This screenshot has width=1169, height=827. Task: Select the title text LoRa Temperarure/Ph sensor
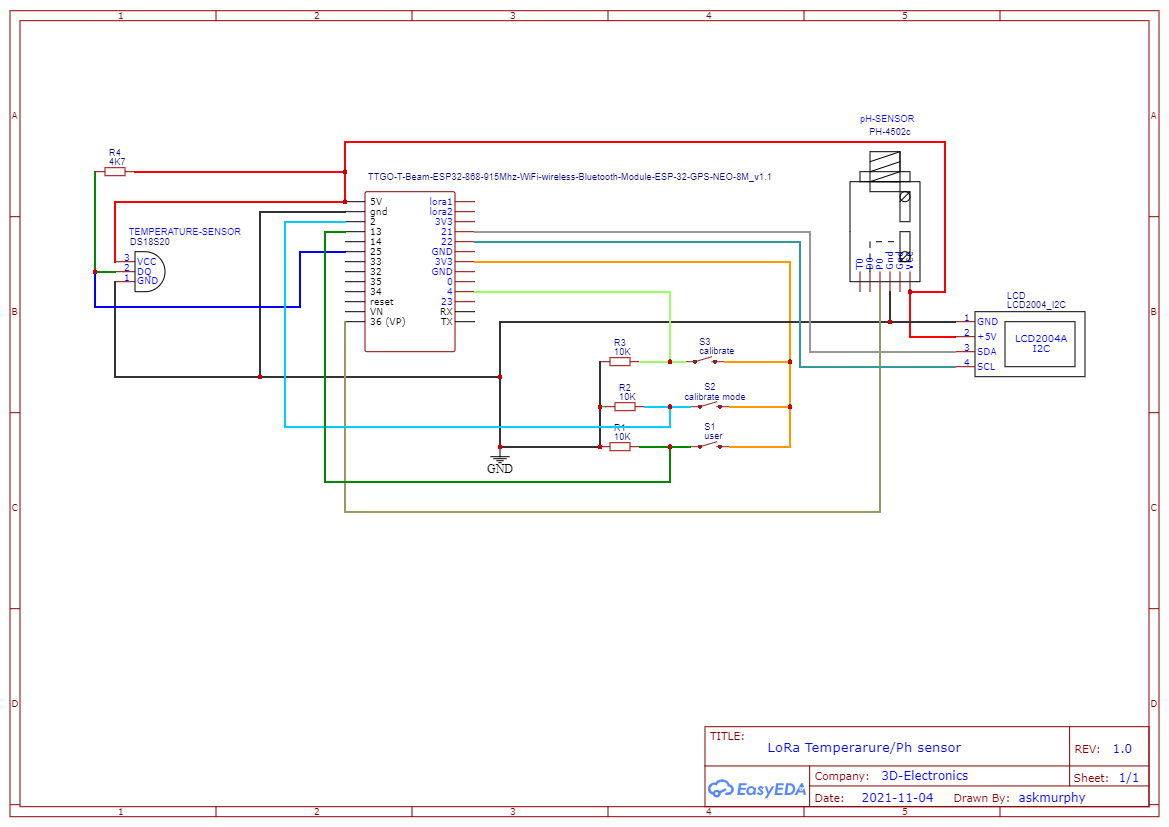click(x=862, y=747)
